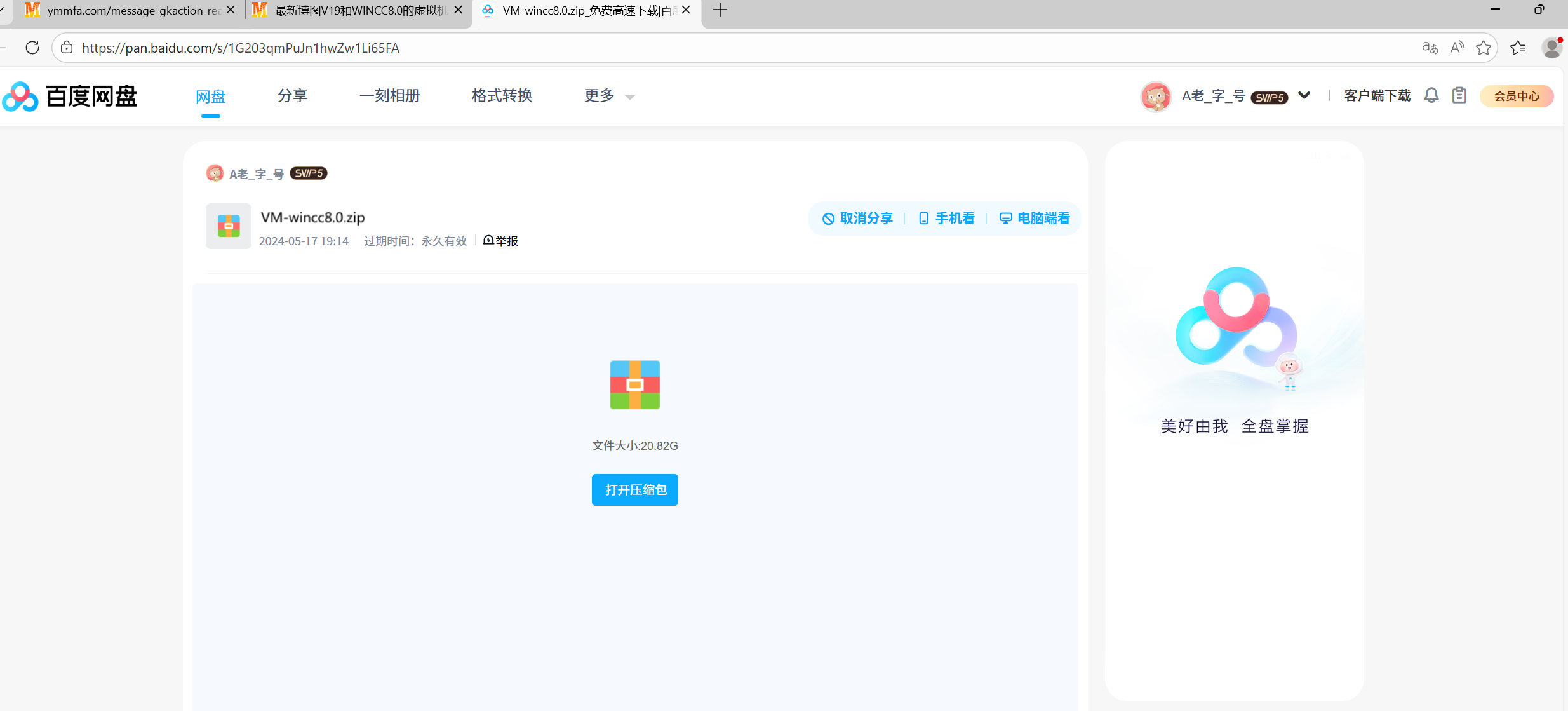Image resolution: width=1568 pixels, height=711 pixels.
Task: Open the clipboard task list icon
Action: pos(1459,96)
